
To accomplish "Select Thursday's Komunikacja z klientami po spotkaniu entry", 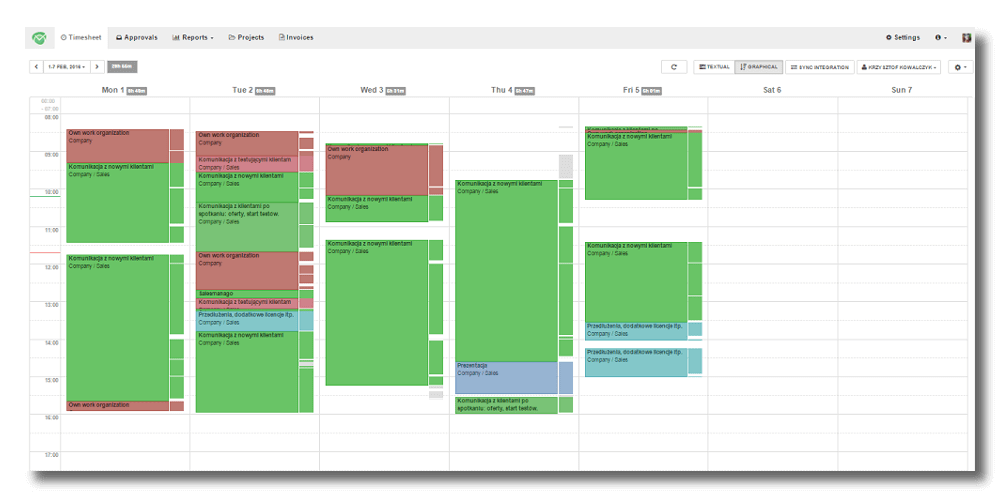I will (506, 405).
